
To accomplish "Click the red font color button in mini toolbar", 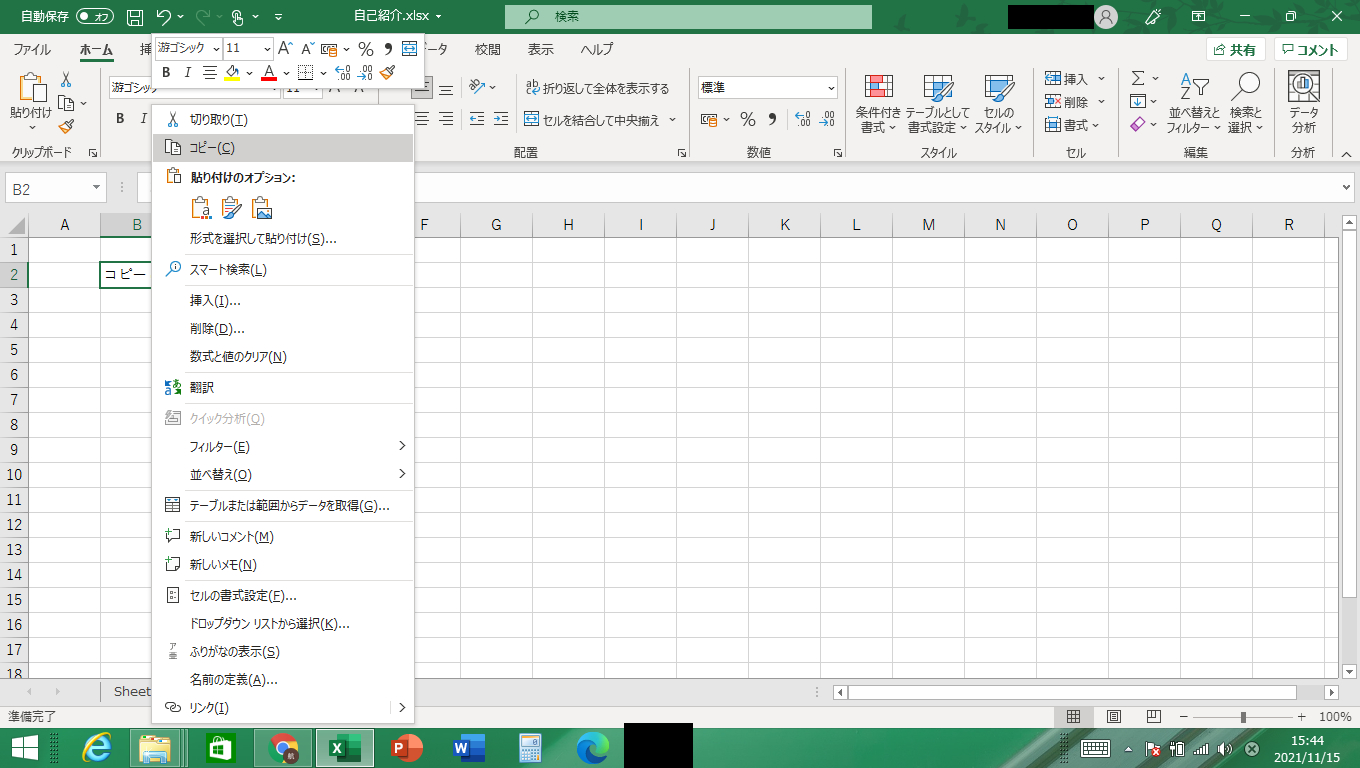I will pos(268,72).
